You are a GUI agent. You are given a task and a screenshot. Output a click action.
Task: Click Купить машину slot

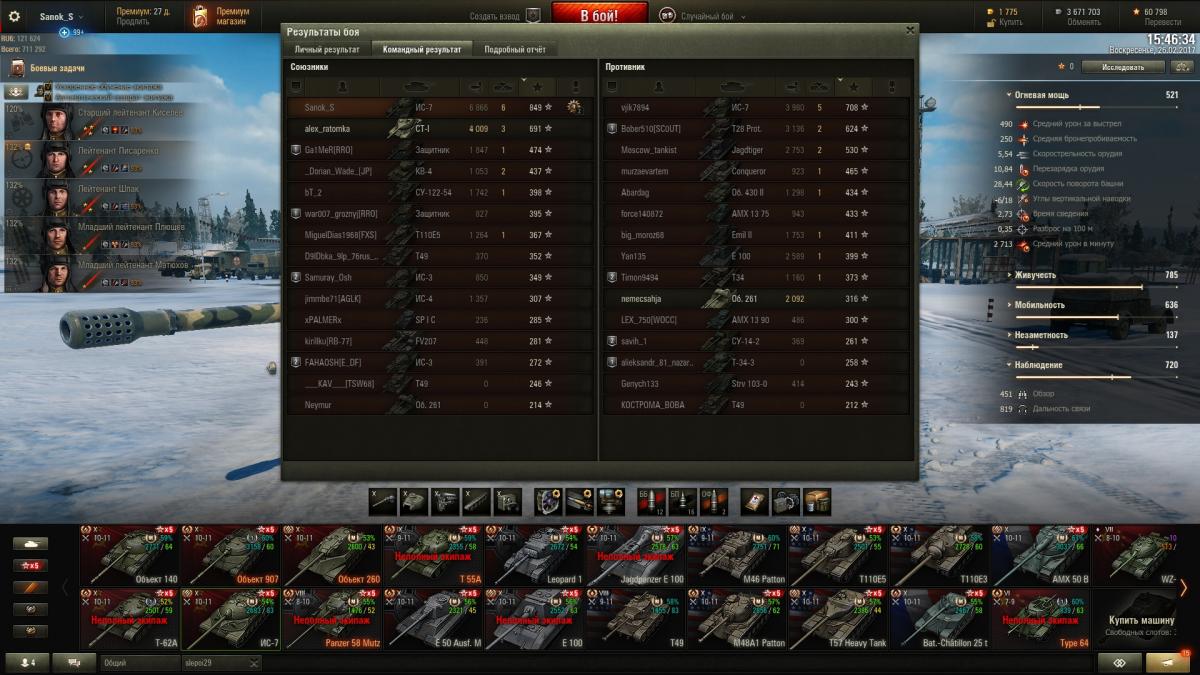point(1142,620)
